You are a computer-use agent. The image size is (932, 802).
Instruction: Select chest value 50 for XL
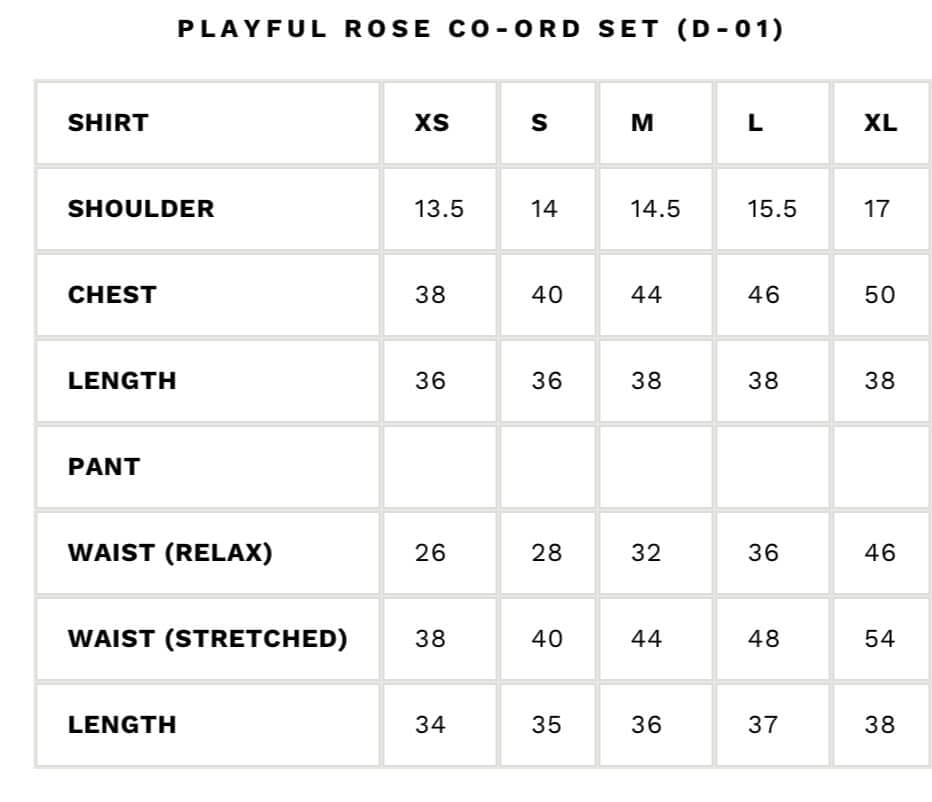(880, 295)
